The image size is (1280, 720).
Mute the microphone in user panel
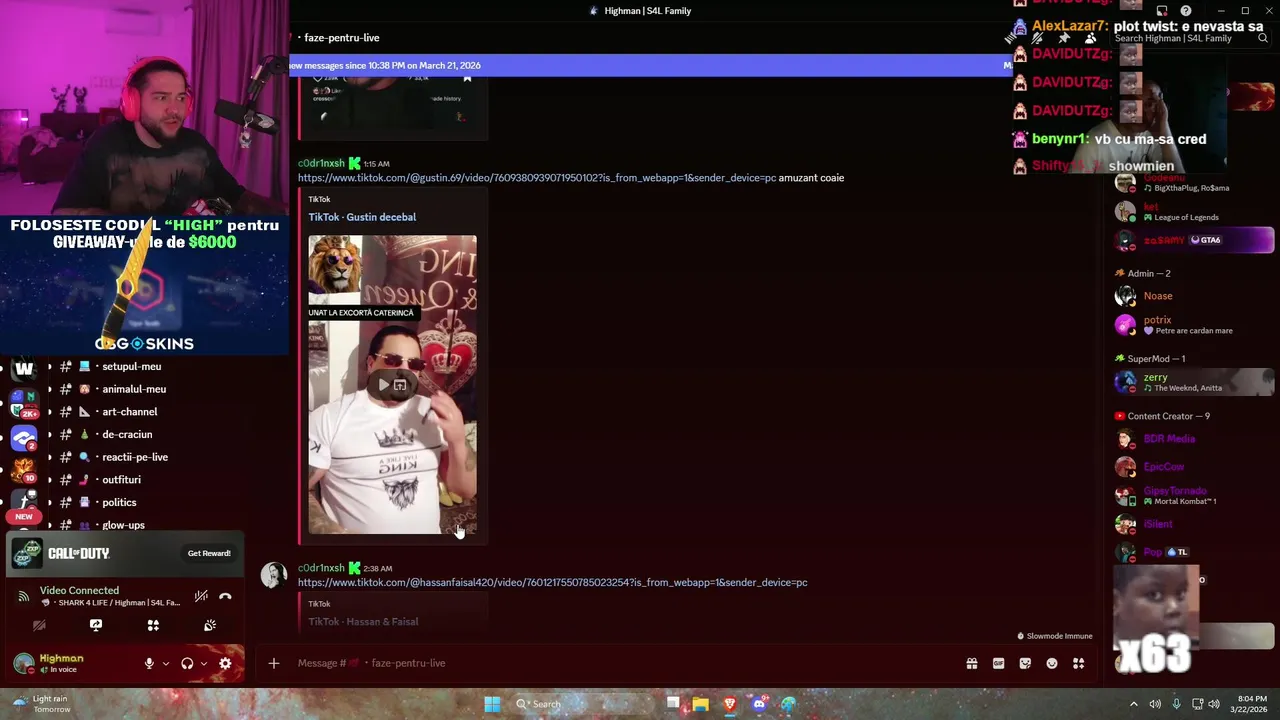(149, 663)
